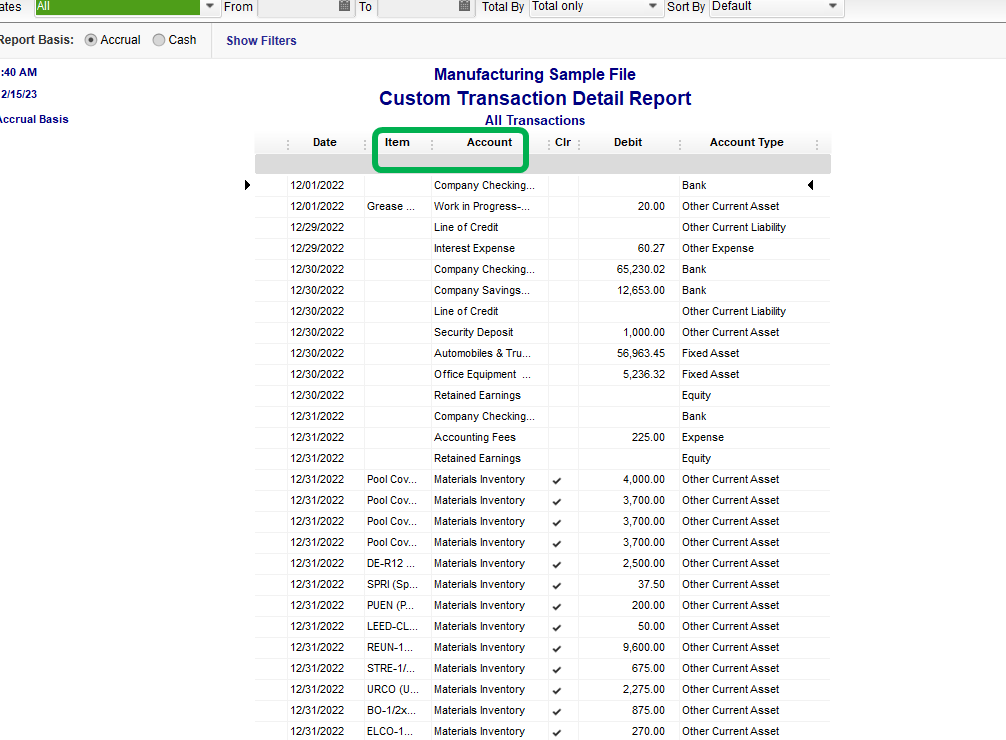Click the cleared checkmark for the 50.00 row
The image size is (1006, 740).
[x=557, y=628]
